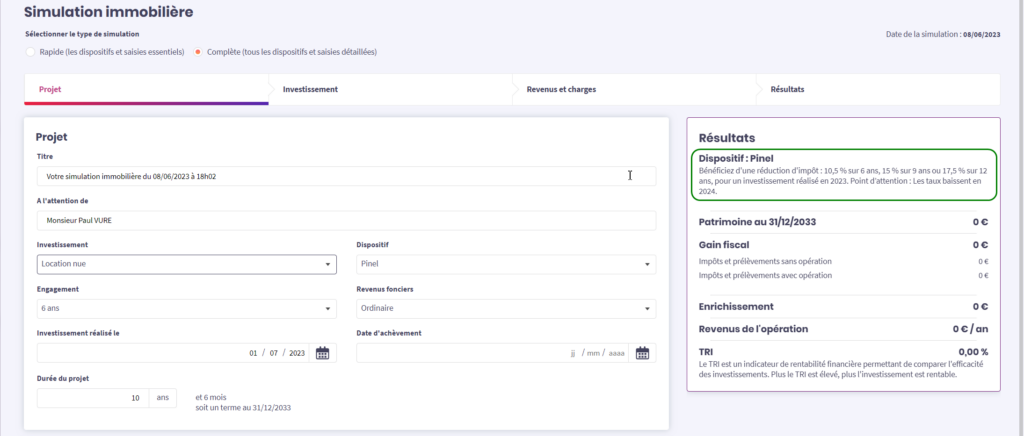Click the year placeholder in Date d'achèvement
This screenshot has height=436, width=1024.
tap(616, 353)
